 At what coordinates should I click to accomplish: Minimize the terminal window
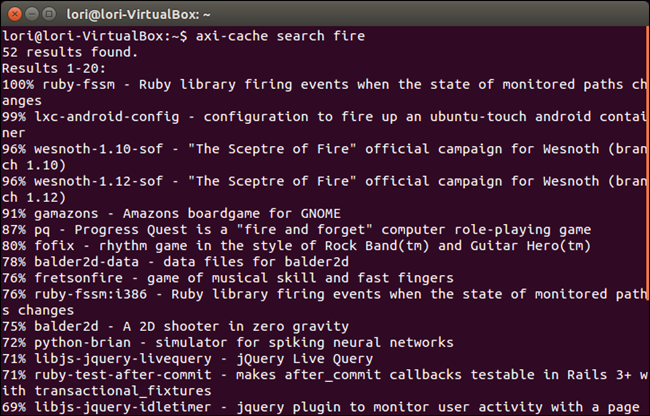32,14
